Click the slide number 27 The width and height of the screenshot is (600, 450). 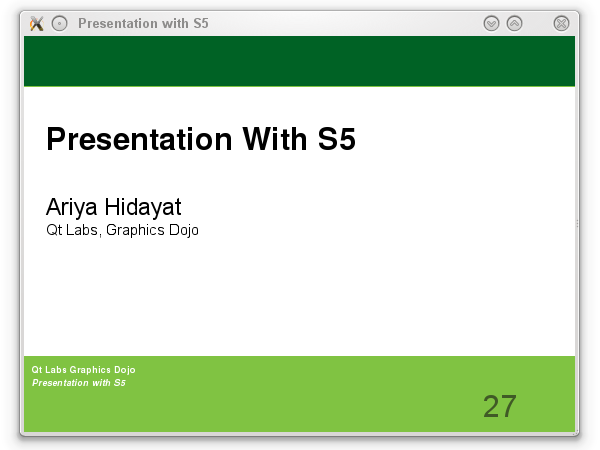point(499,407)
